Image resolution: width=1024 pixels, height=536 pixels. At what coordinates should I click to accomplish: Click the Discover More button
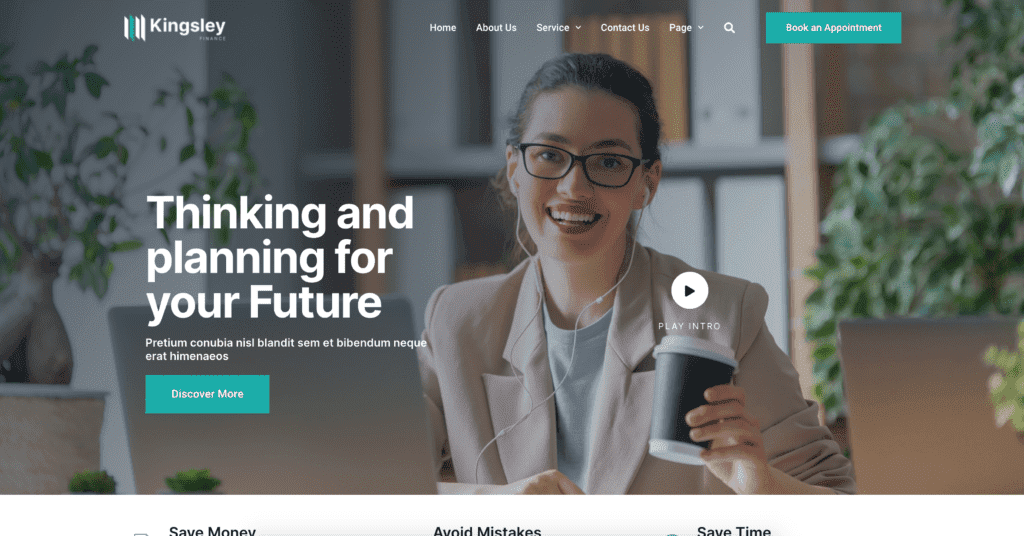click(x=207, y=394)
